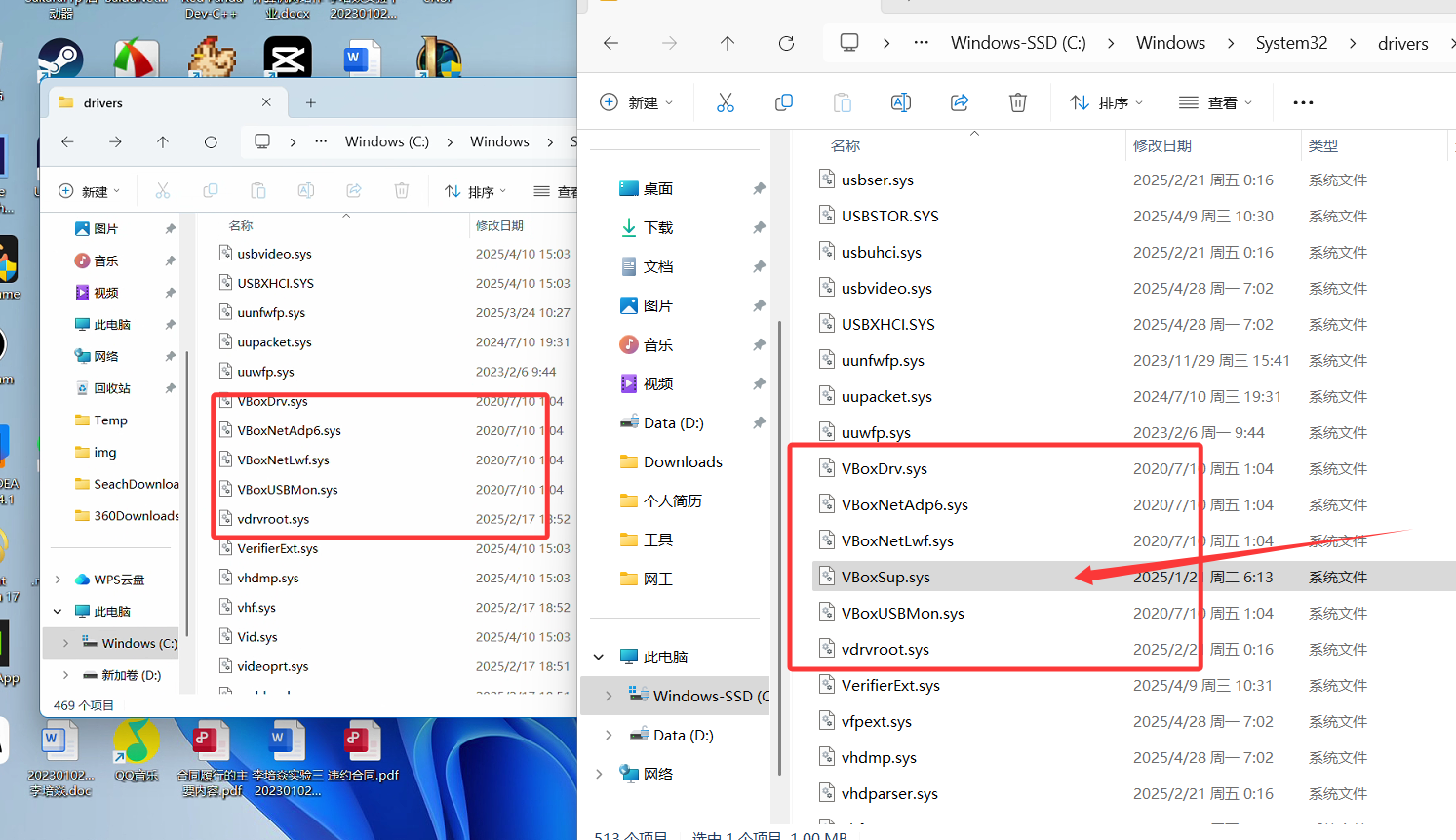Sort by 修改日期 column in right window
1456x840 pixels.
(x=1162, y=145)
